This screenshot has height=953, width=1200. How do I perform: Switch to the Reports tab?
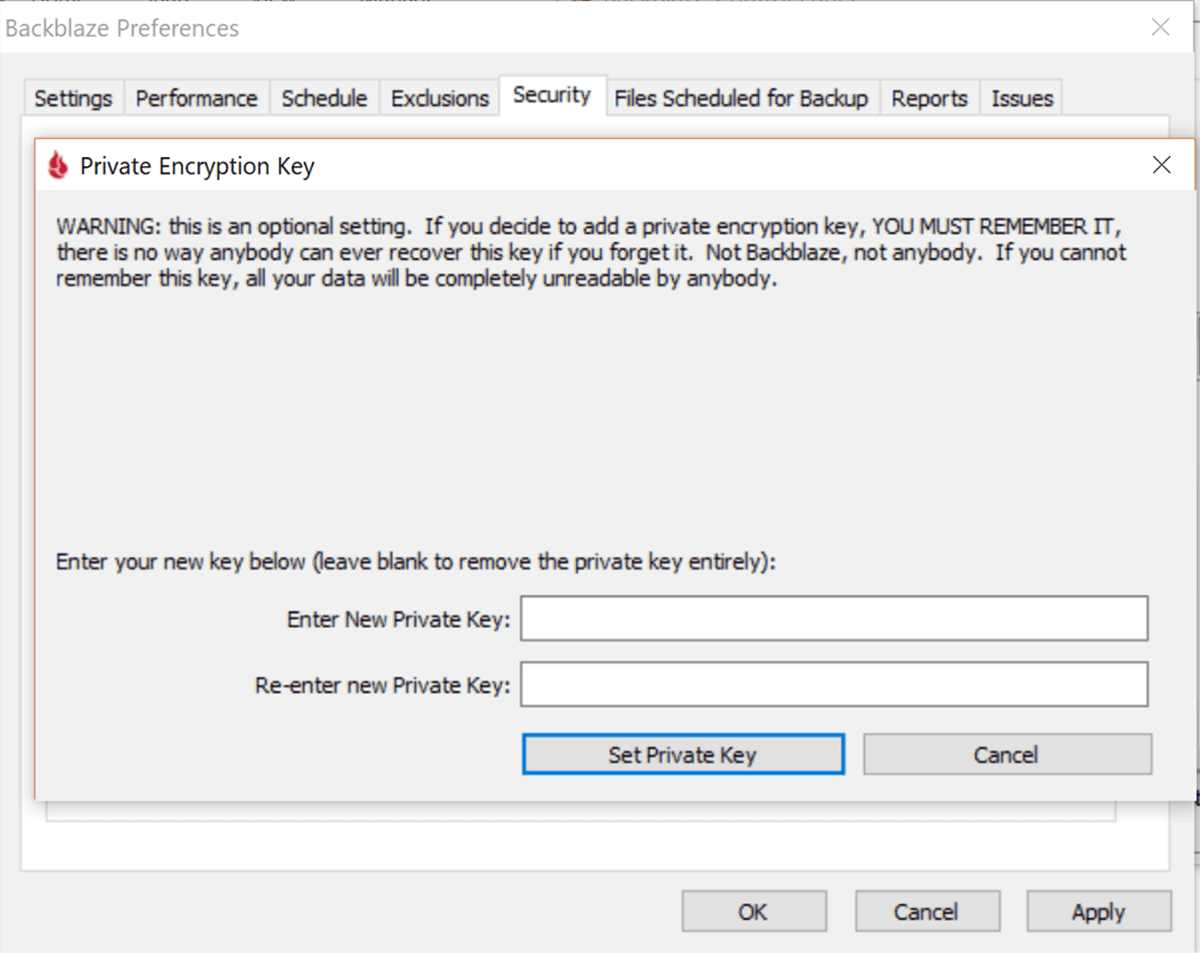[x=930, y=98]
